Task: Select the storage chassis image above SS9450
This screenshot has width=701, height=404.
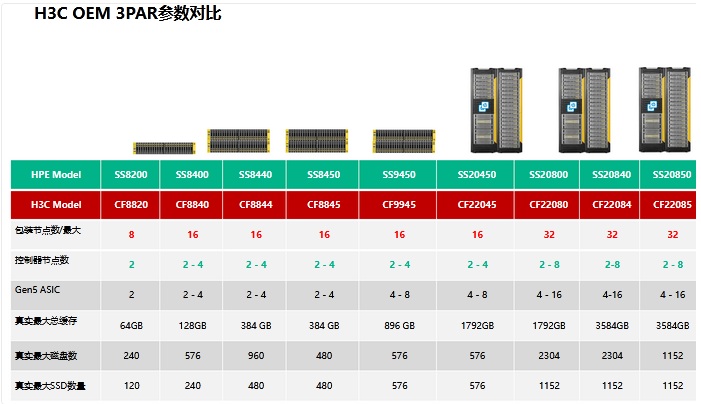Action: (404, 142)
